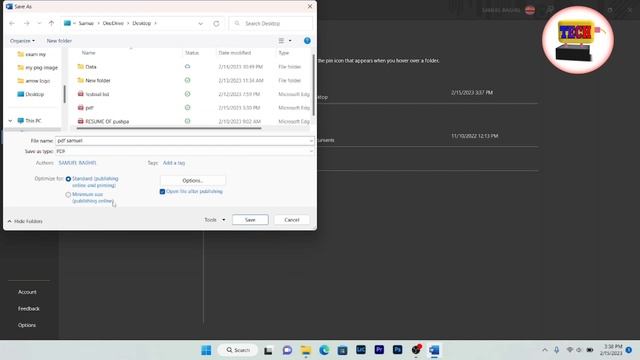Click the Save button
Screen dimensions: 640x360
(x=250, y=220)
